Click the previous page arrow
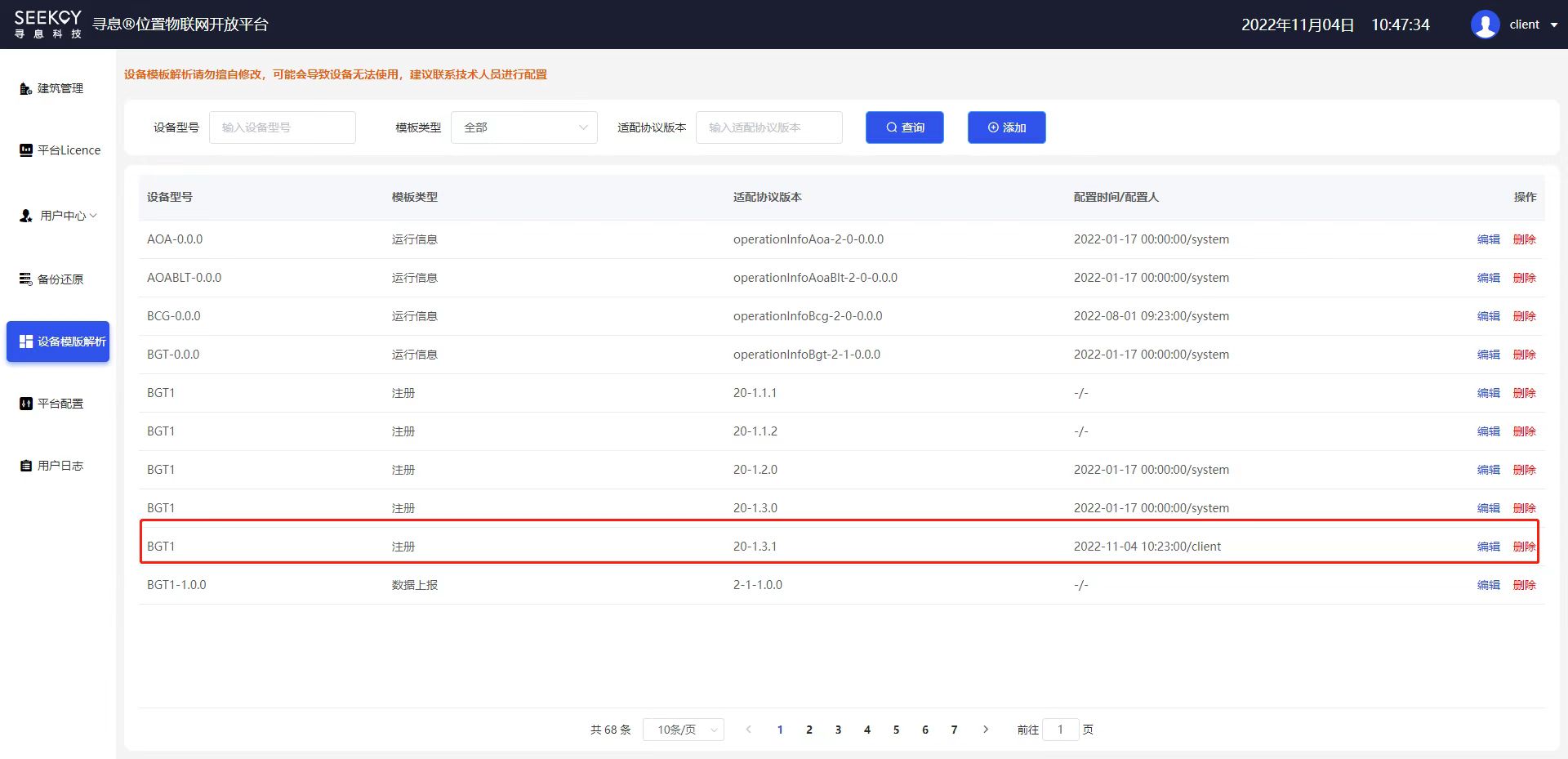Viewport: 1568px width, 759px height. point(748,730)
